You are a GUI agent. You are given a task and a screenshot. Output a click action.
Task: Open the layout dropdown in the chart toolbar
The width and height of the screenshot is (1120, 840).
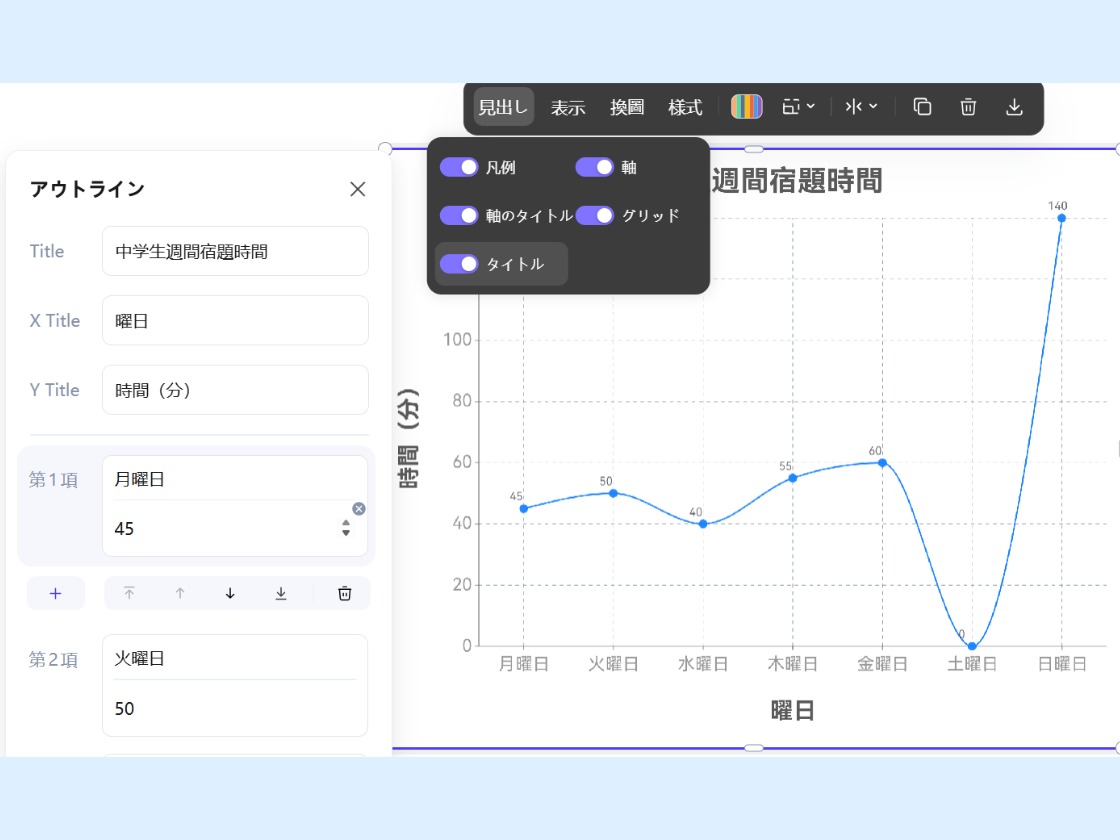pos(798,107)
